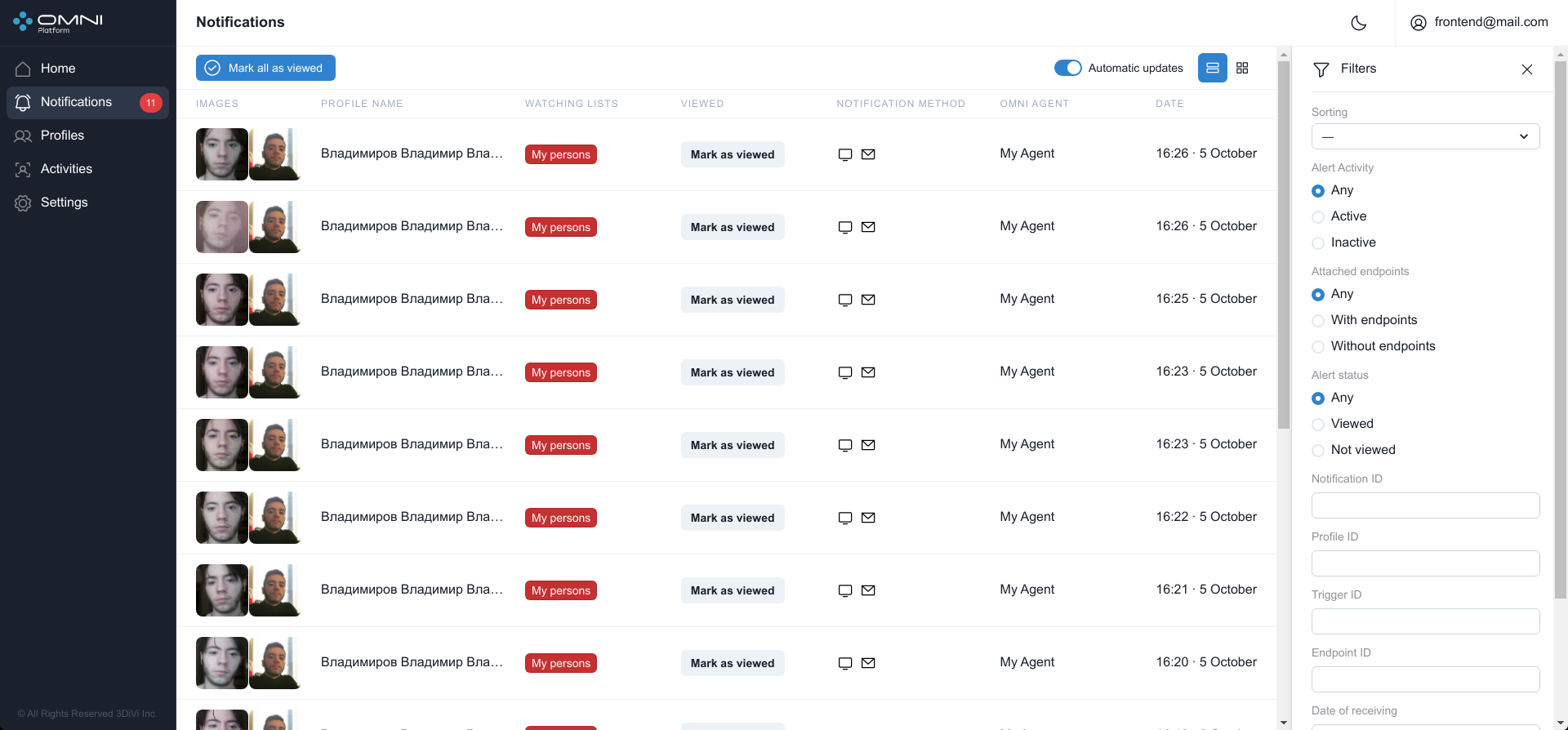Toggle dark mode moon icon

click(x=1359, y=23)
